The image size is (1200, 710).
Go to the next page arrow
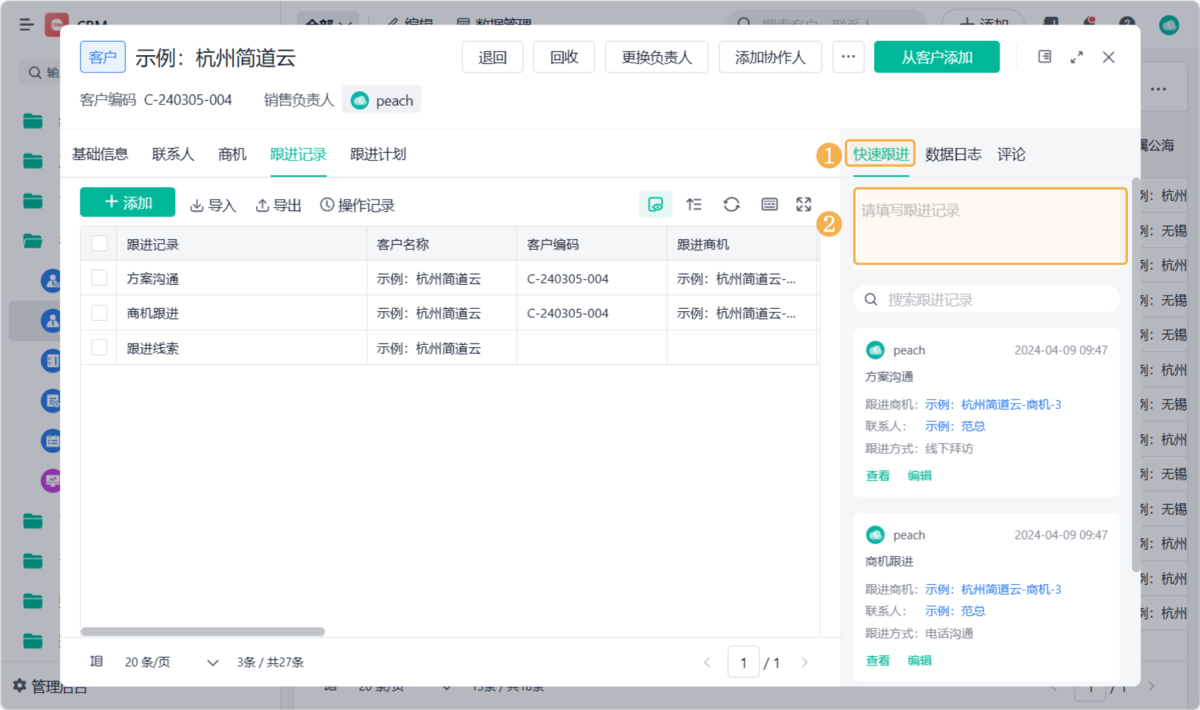[x=804, y=662]
